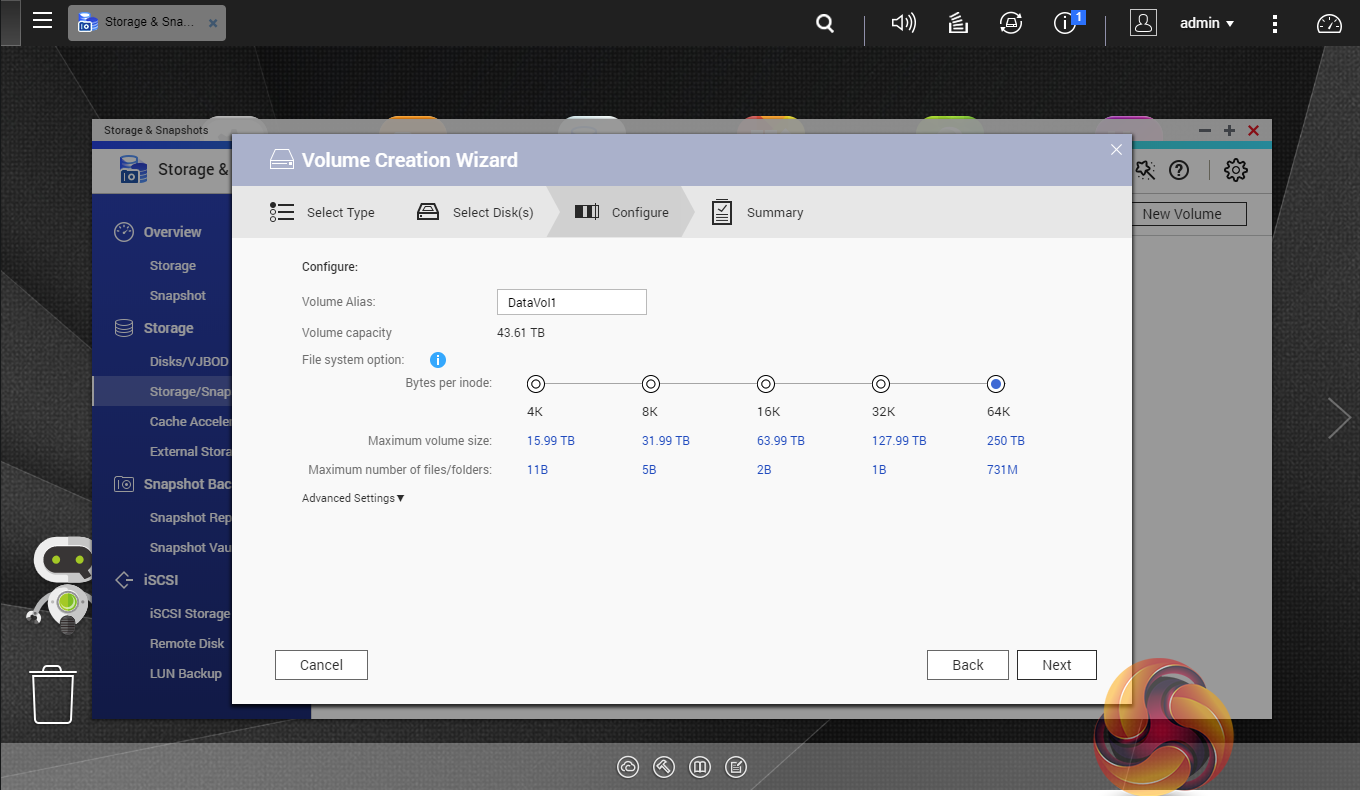
Task: Click the search magnifier icon in top bar
Action: (x=825, y=23)
